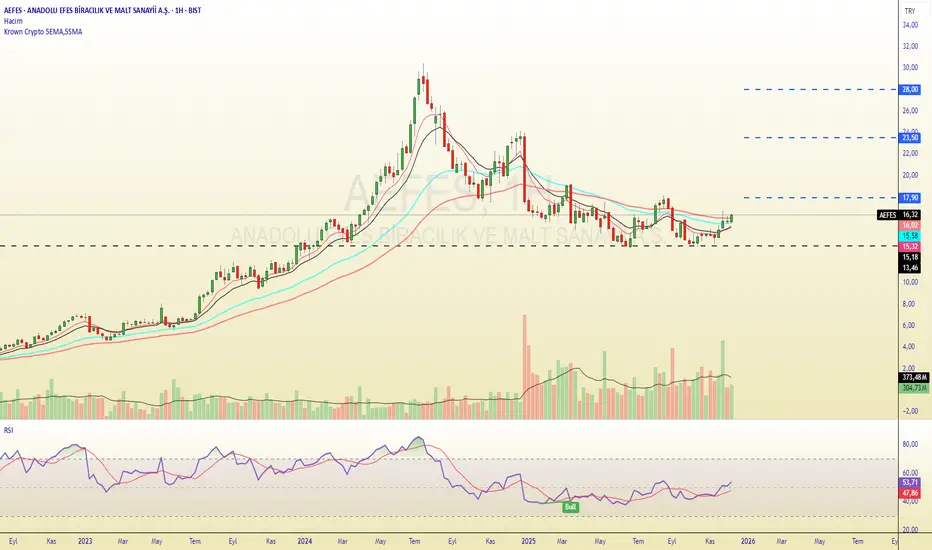Click the 2025 label on time axis
The height and width of the screenshot is (550, 932).
[528, 541]
